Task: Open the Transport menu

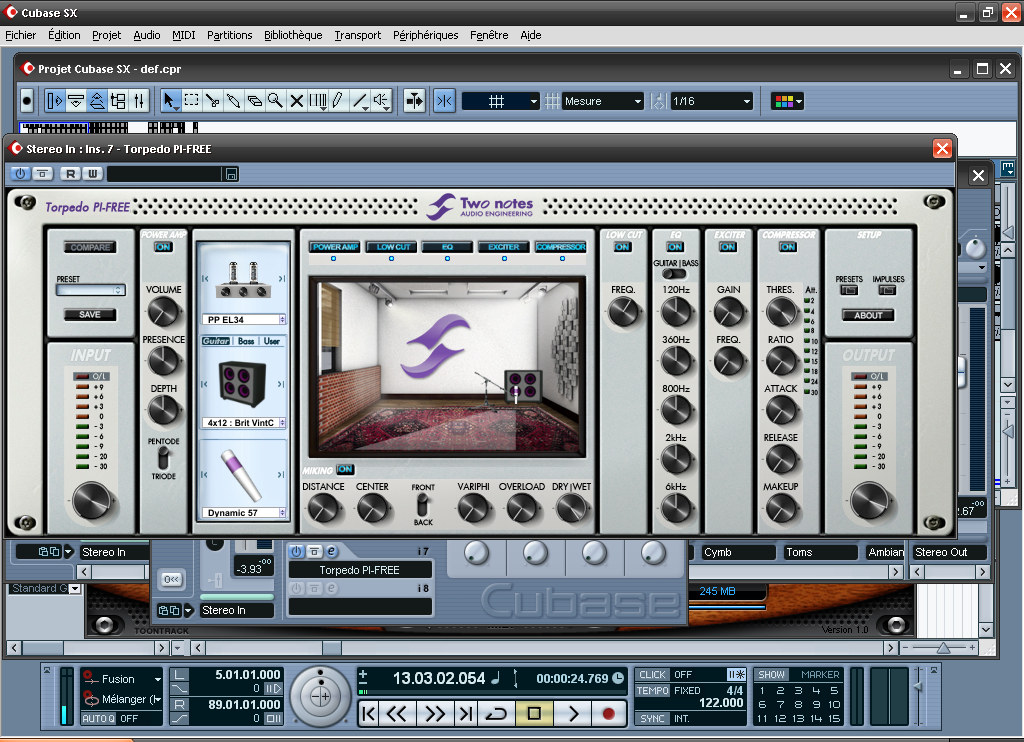Action: 358,35
